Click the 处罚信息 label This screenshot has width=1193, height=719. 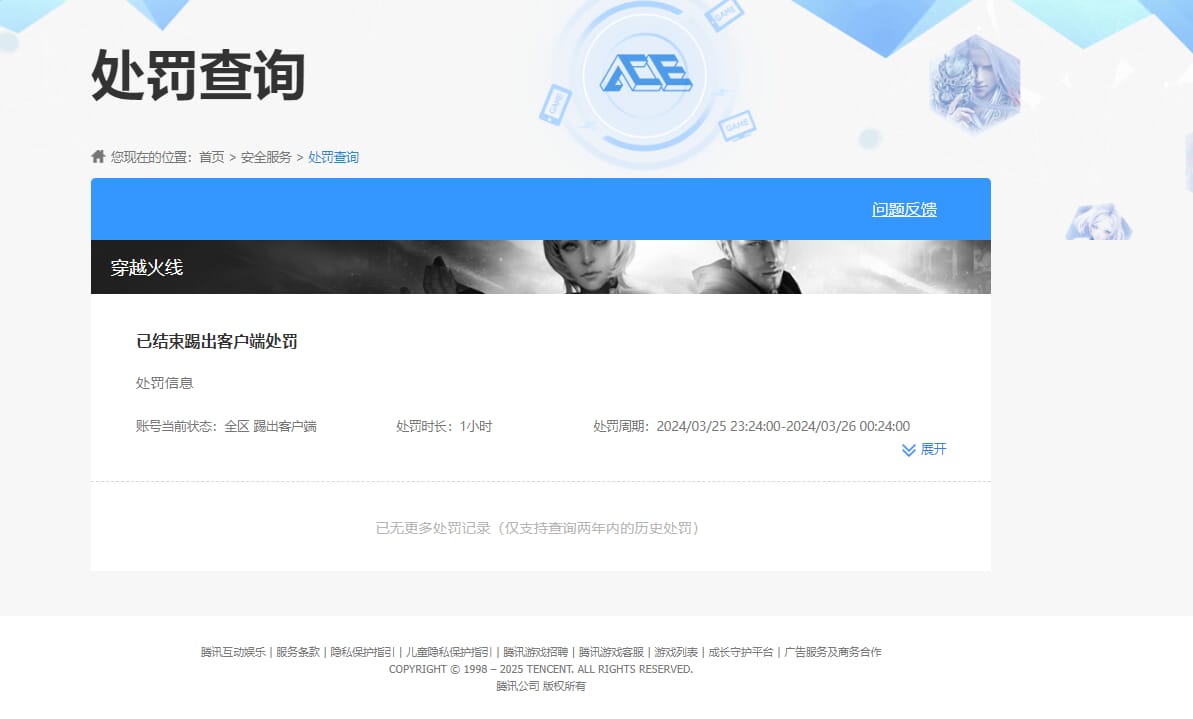(x=164, y=383)
